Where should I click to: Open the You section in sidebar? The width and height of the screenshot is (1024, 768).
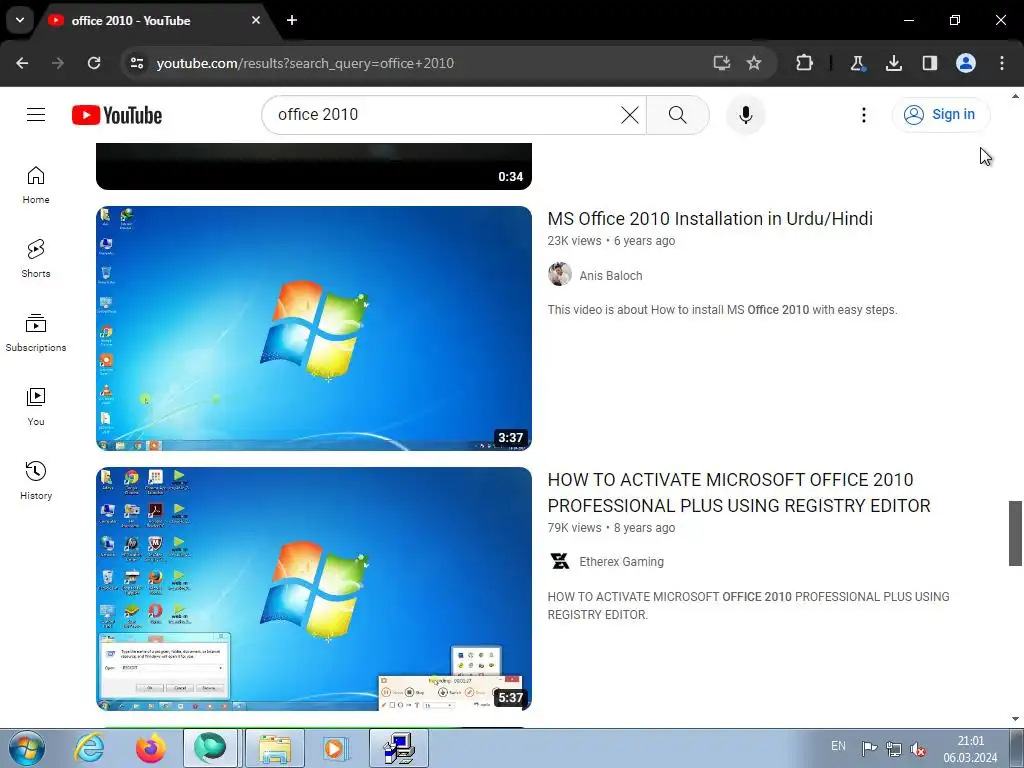click(x=36, y=406)
